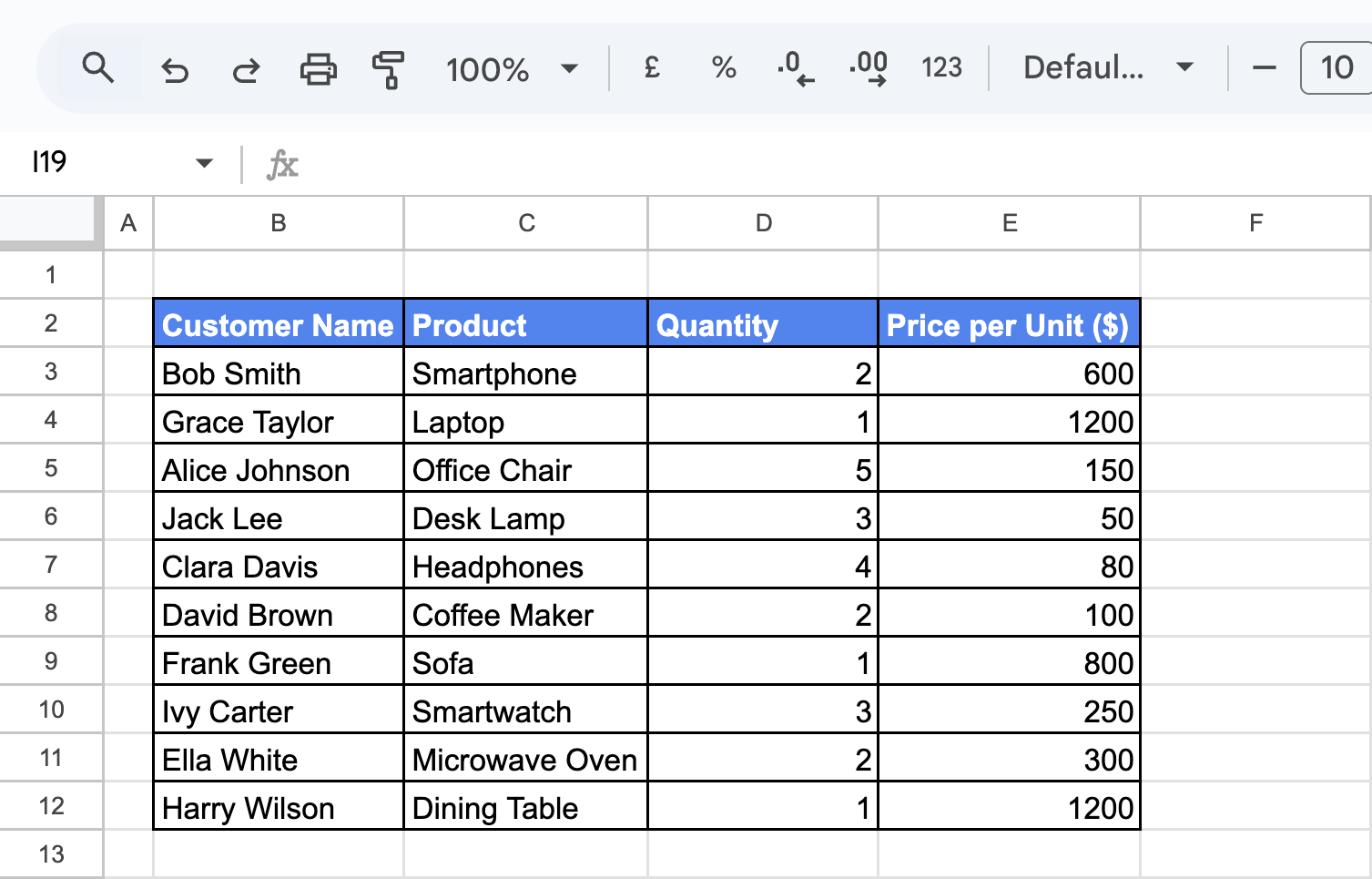This screenshot has height=879, width=1372.
Task: Select column A header
Action: tap(128, 223)
